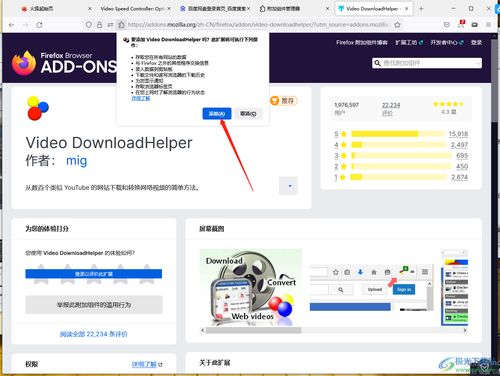Viewport: 500px width, 376px height.
Task: Go back with the browser back arrow
Action: pos(11,25)
